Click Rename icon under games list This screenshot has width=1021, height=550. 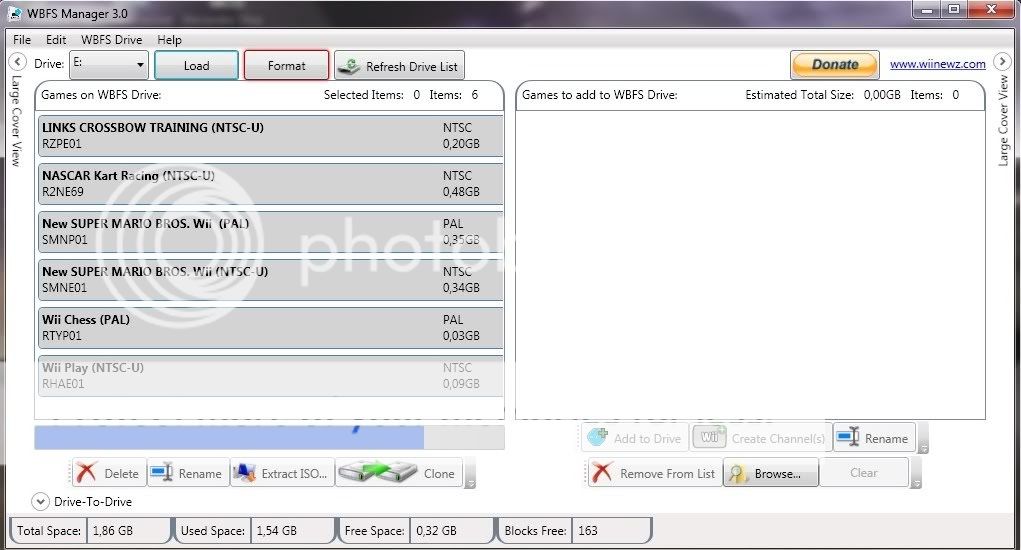(161, 473)
